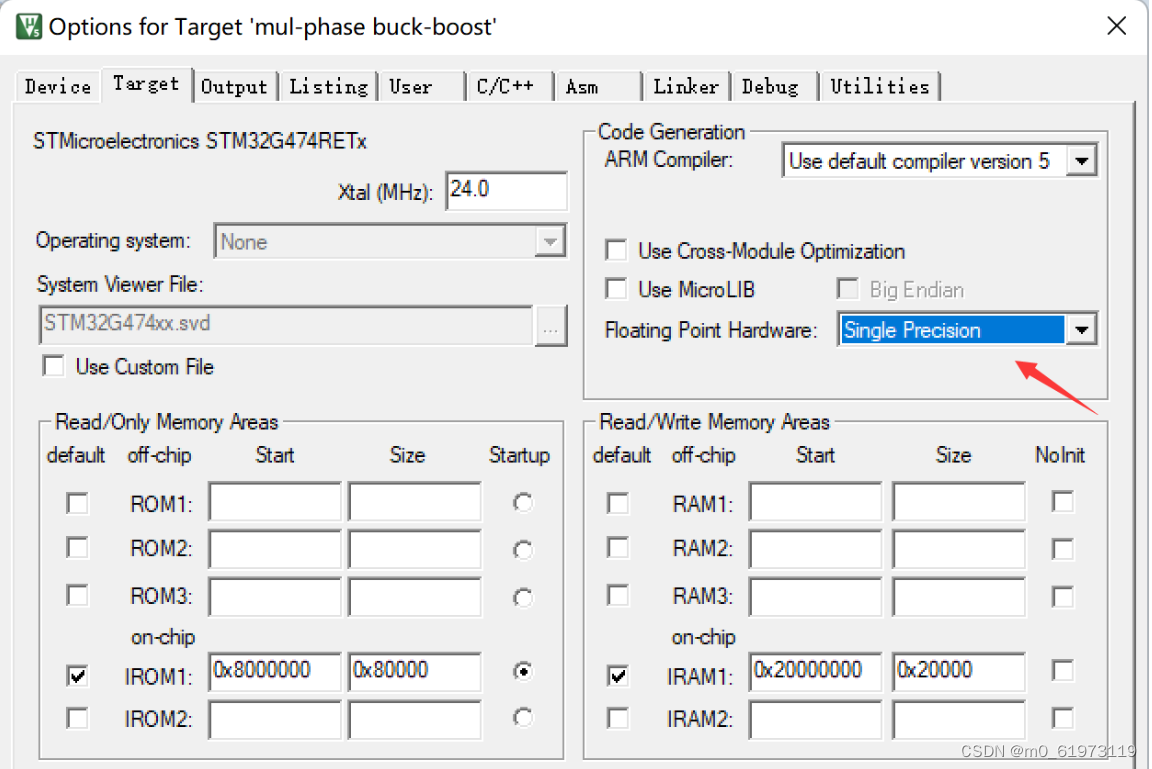The height and width of the screenshot is (769, 1152).
Task: Select ROM1 Startup radio button
Action: pyautogui.click(x=522, y=502)
